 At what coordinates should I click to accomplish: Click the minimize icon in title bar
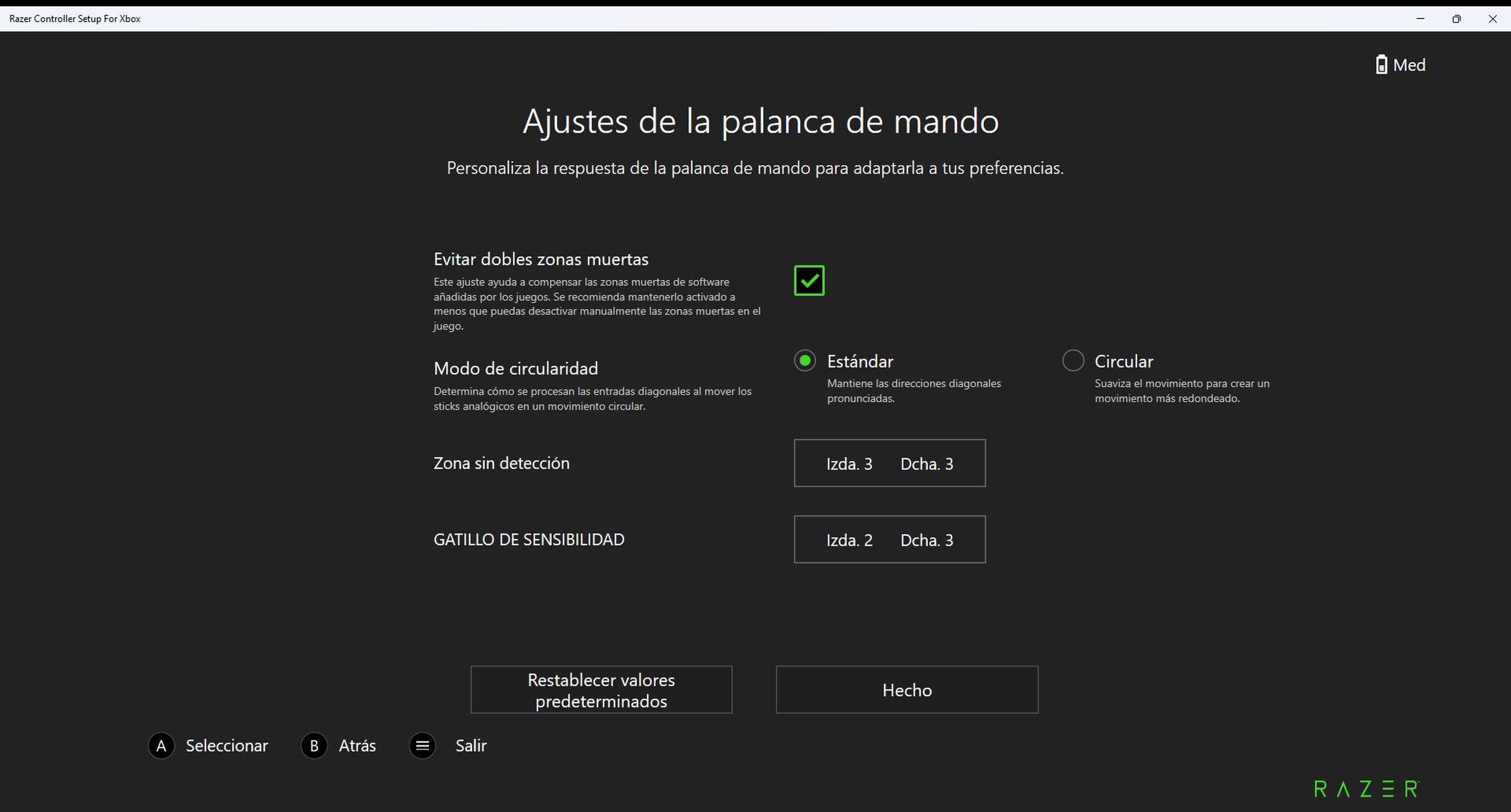tap(1420, 18)
